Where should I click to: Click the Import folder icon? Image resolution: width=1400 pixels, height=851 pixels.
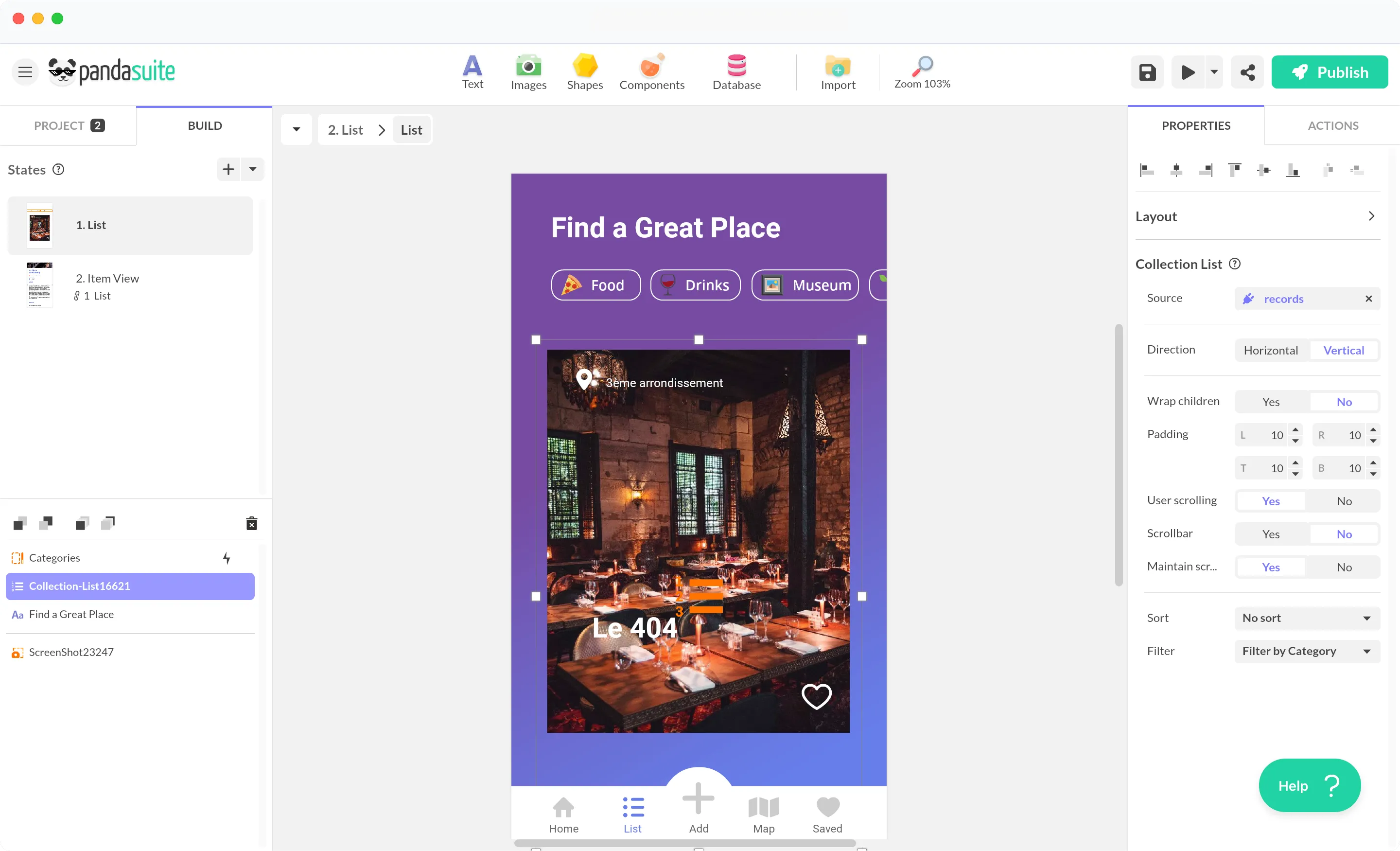click(x=838, y=67)
